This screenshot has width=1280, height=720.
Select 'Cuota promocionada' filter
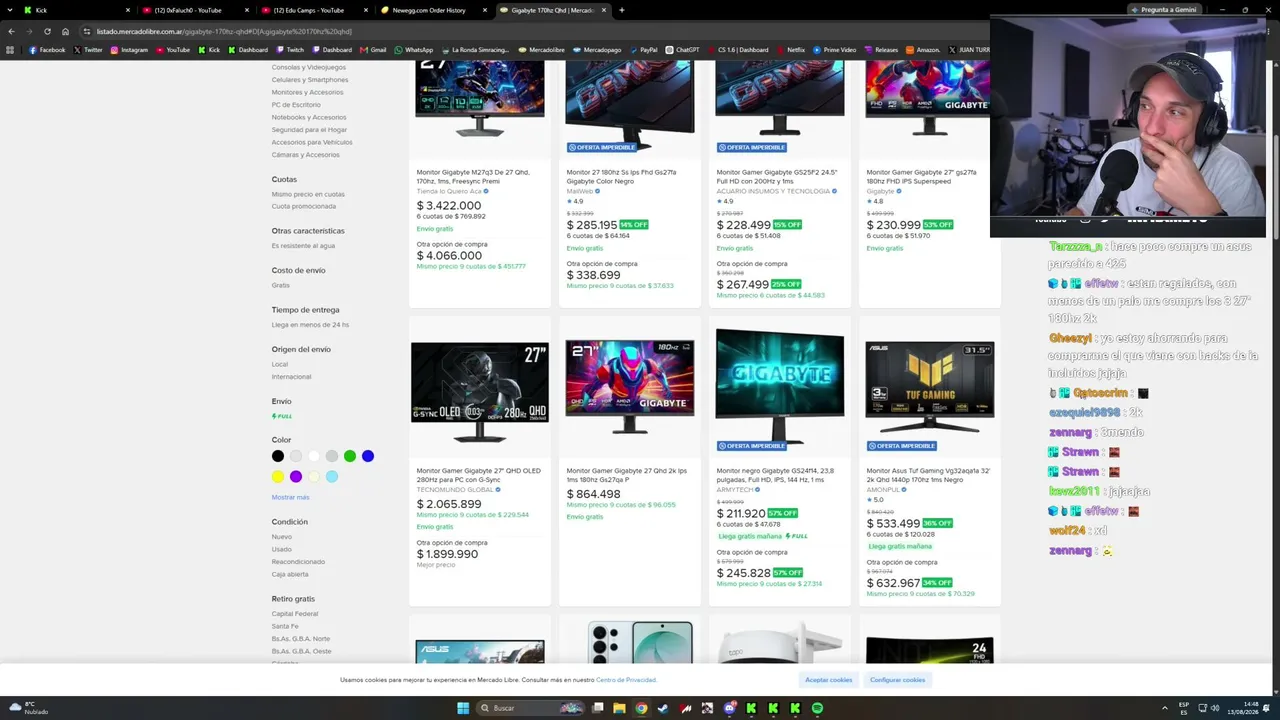tap(304, 206)
